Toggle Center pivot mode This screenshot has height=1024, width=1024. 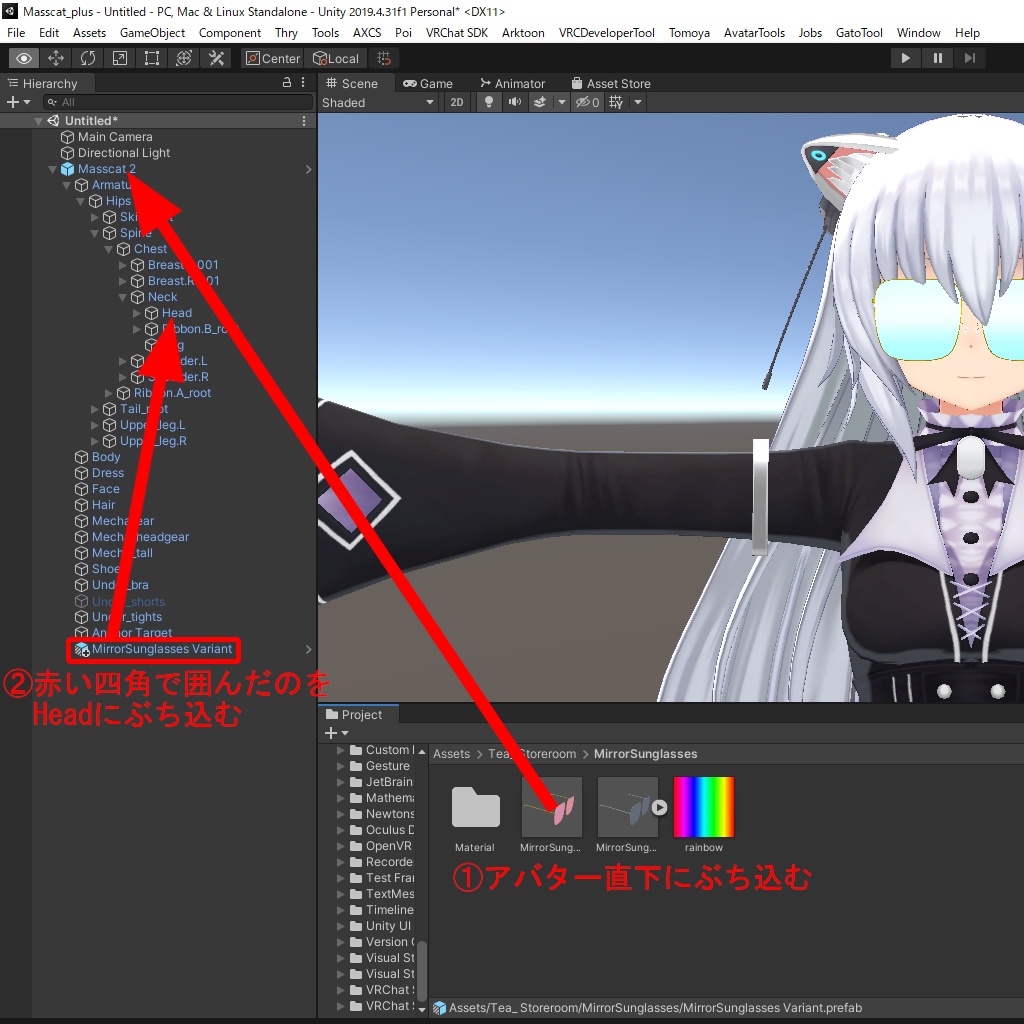[272, 58]
